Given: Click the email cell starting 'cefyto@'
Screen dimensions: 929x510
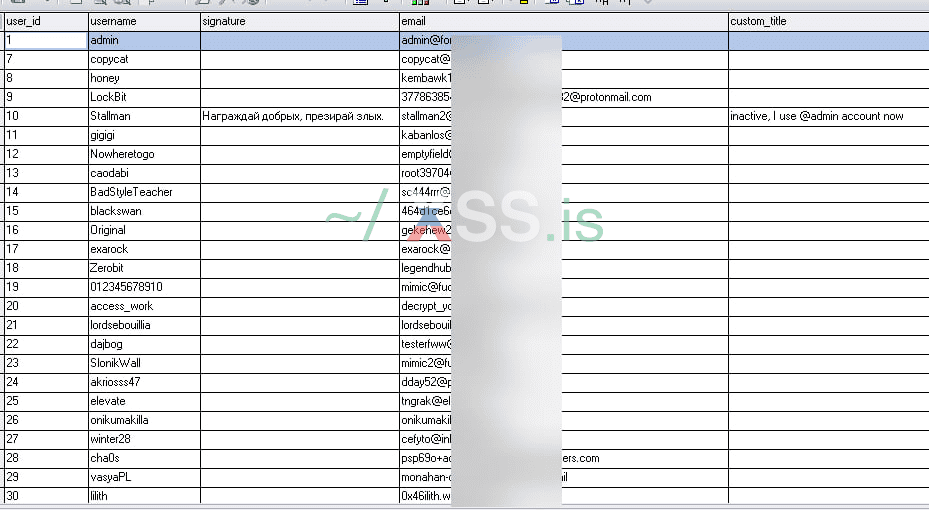Looking at the screenshot, I should tap(564, 439).
